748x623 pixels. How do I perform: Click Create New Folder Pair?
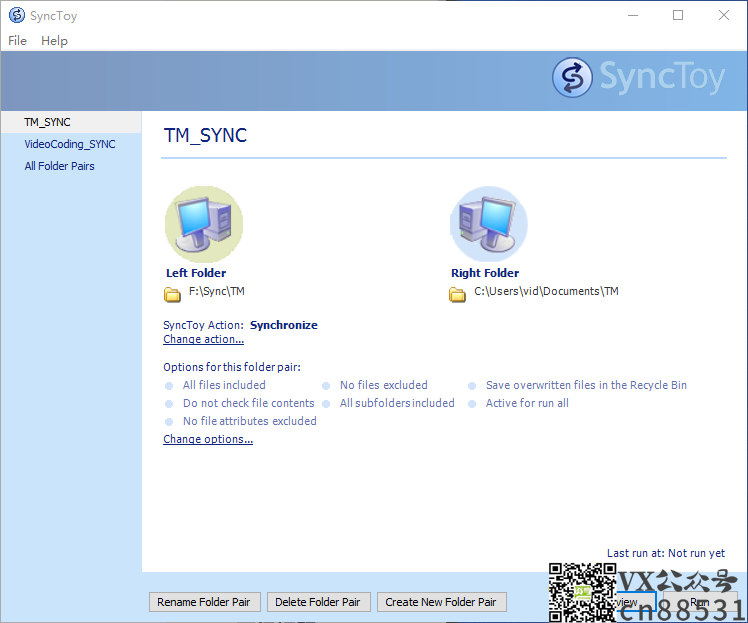pyautogui.click(x=440, y=602)
